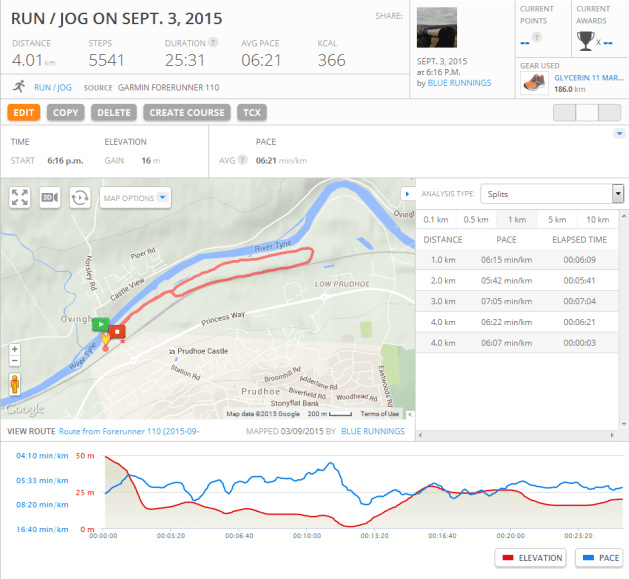Toggle the Pace series in chart legend
Viewport: 630px width, 579px height.
[x=598, y=558]
